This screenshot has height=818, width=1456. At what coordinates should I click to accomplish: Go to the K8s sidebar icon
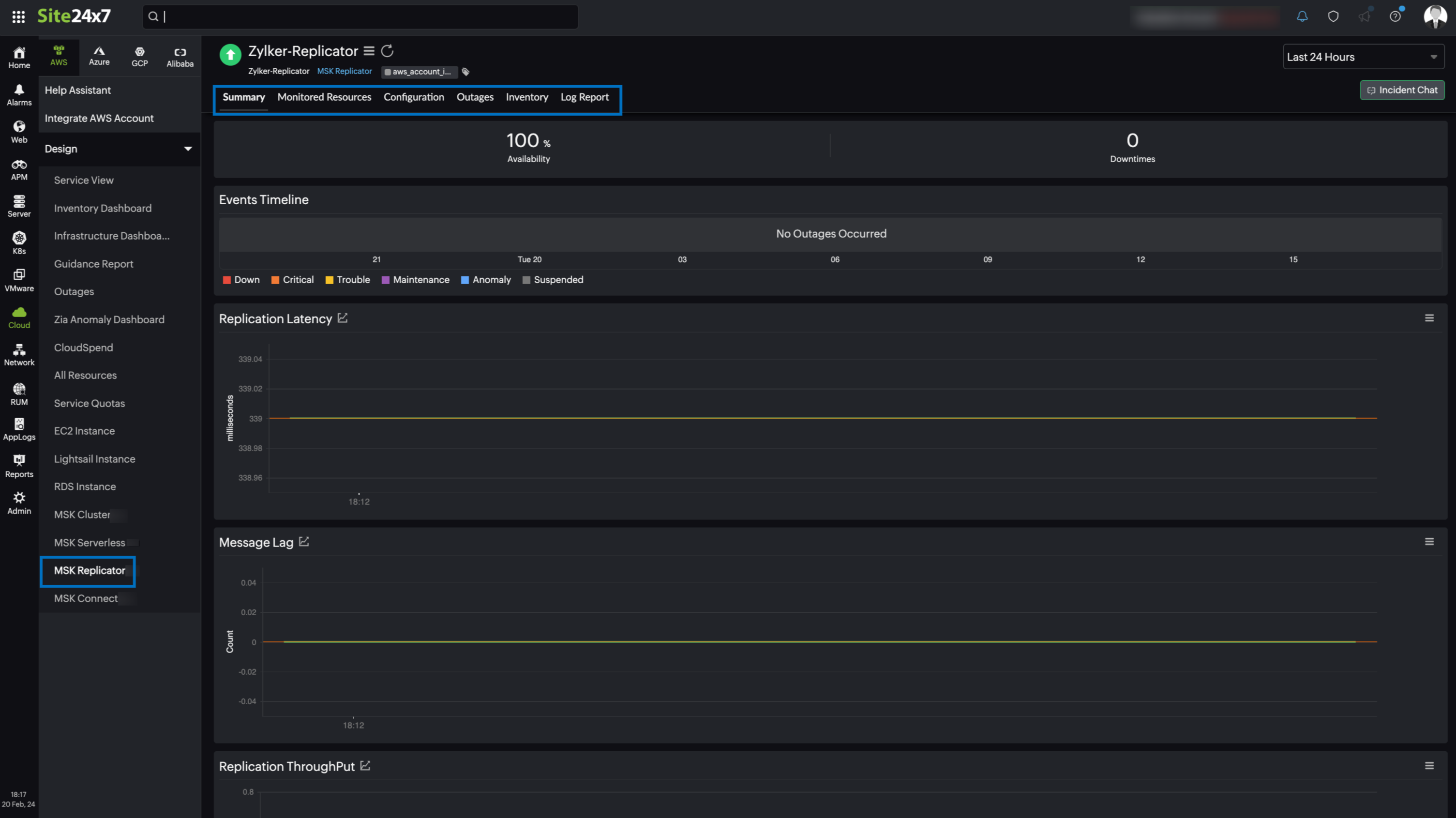(19, 242)
